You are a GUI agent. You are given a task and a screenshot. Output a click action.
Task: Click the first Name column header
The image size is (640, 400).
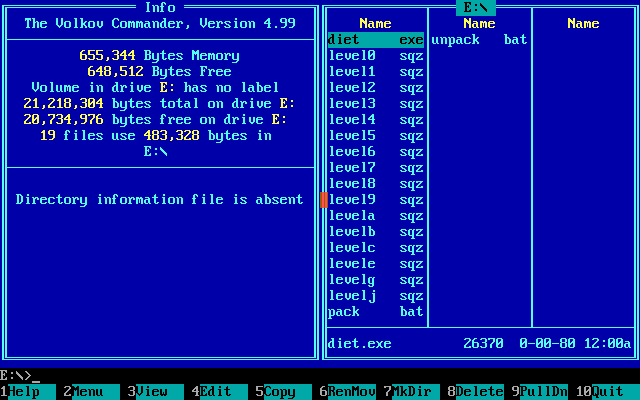tap(376, 23)
